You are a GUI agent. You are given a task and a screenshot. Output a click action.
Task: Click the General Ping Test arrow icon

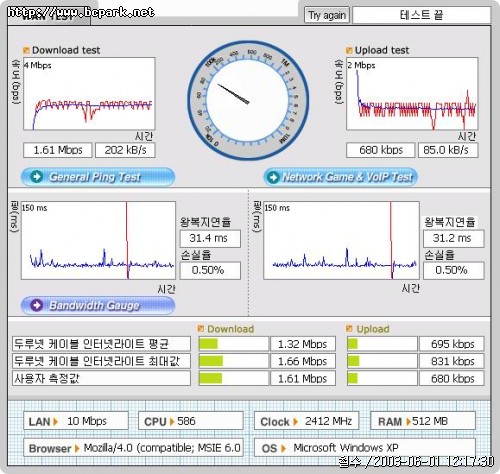click(x=36, y=177)
